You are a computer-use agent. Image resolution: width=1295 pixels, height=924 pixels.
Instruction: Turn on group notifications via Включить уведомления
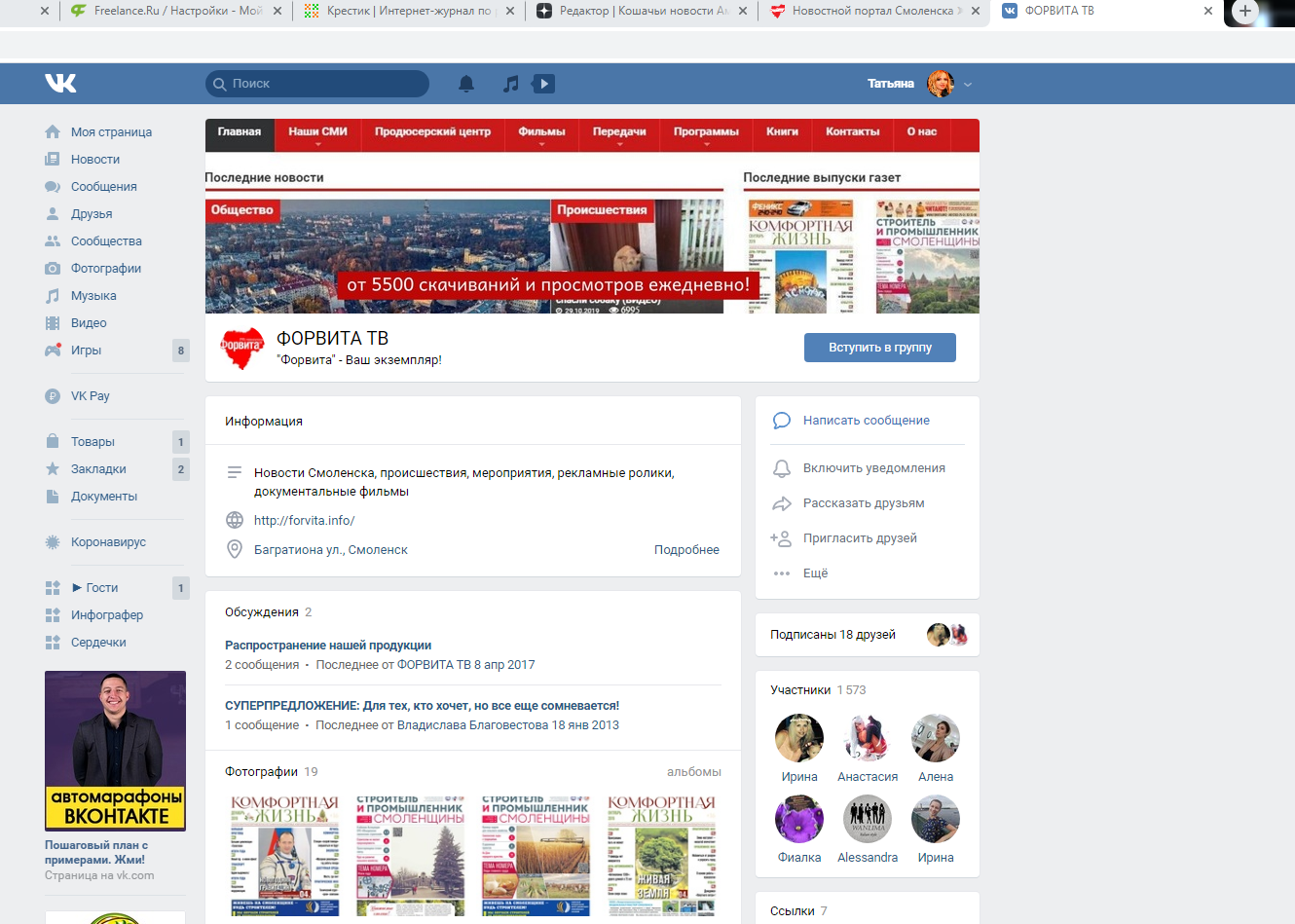click(874, 468)
